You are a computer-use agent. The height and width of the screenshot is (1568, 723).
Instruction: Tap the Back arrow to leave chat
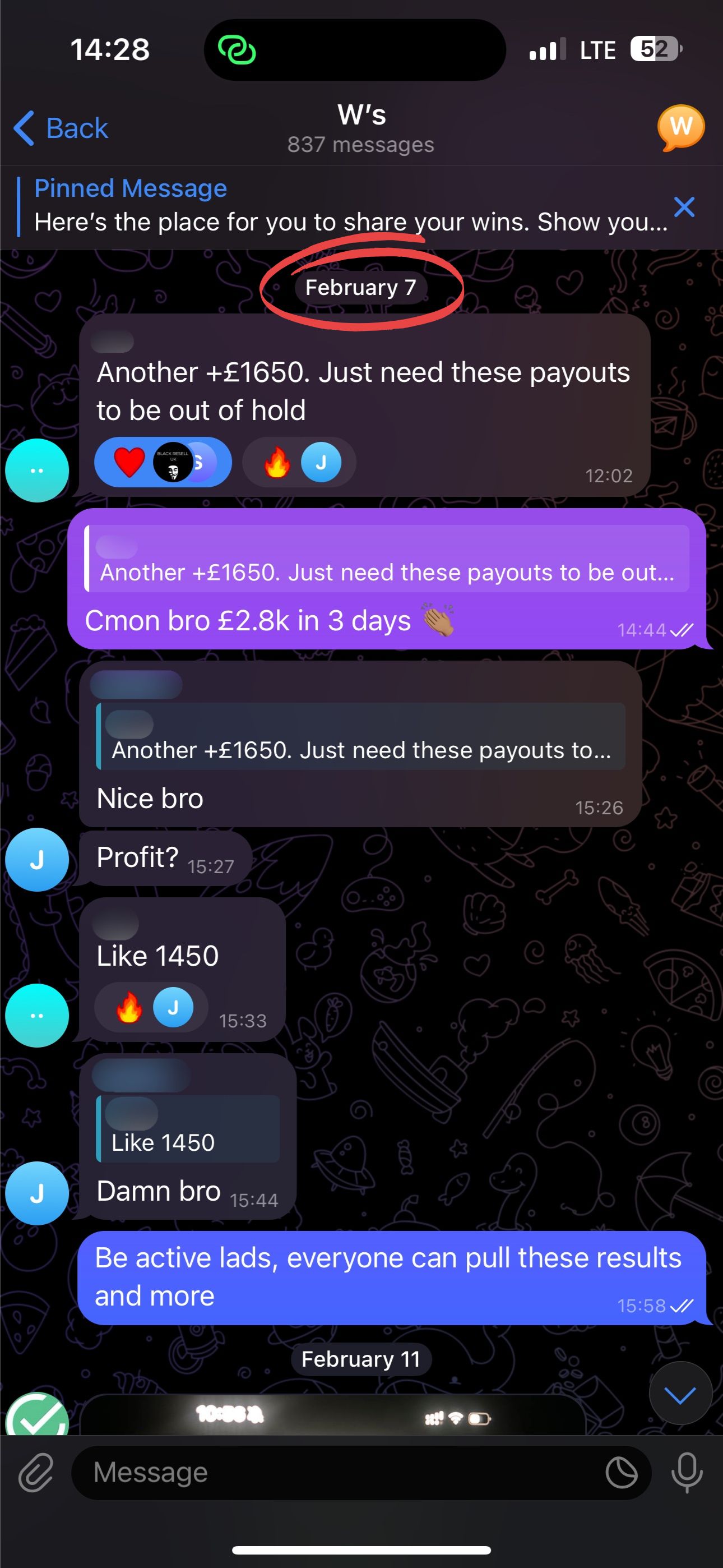pos(61,128)
